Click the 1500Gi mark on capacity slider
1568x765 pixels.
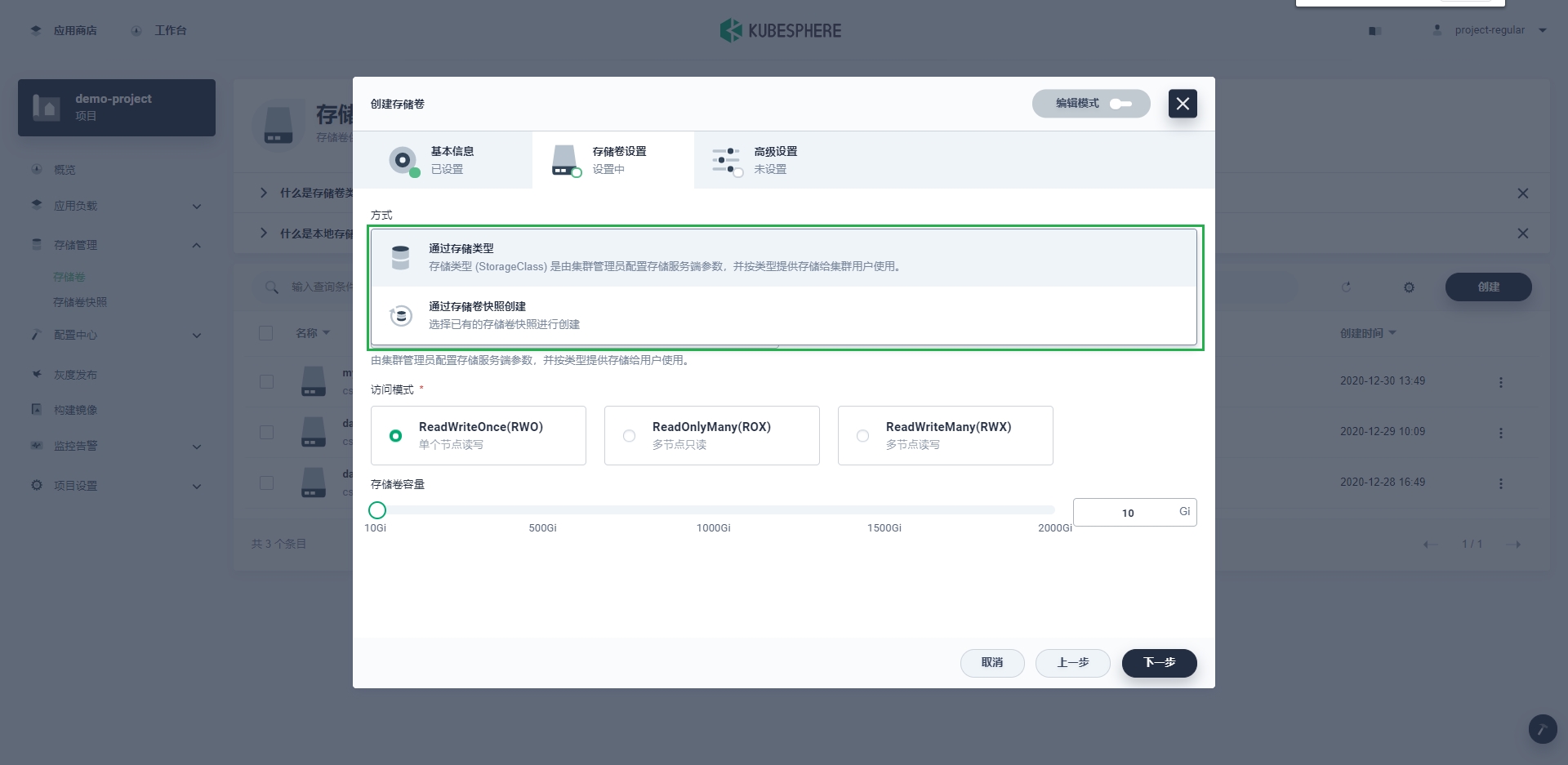pos(884,528)
